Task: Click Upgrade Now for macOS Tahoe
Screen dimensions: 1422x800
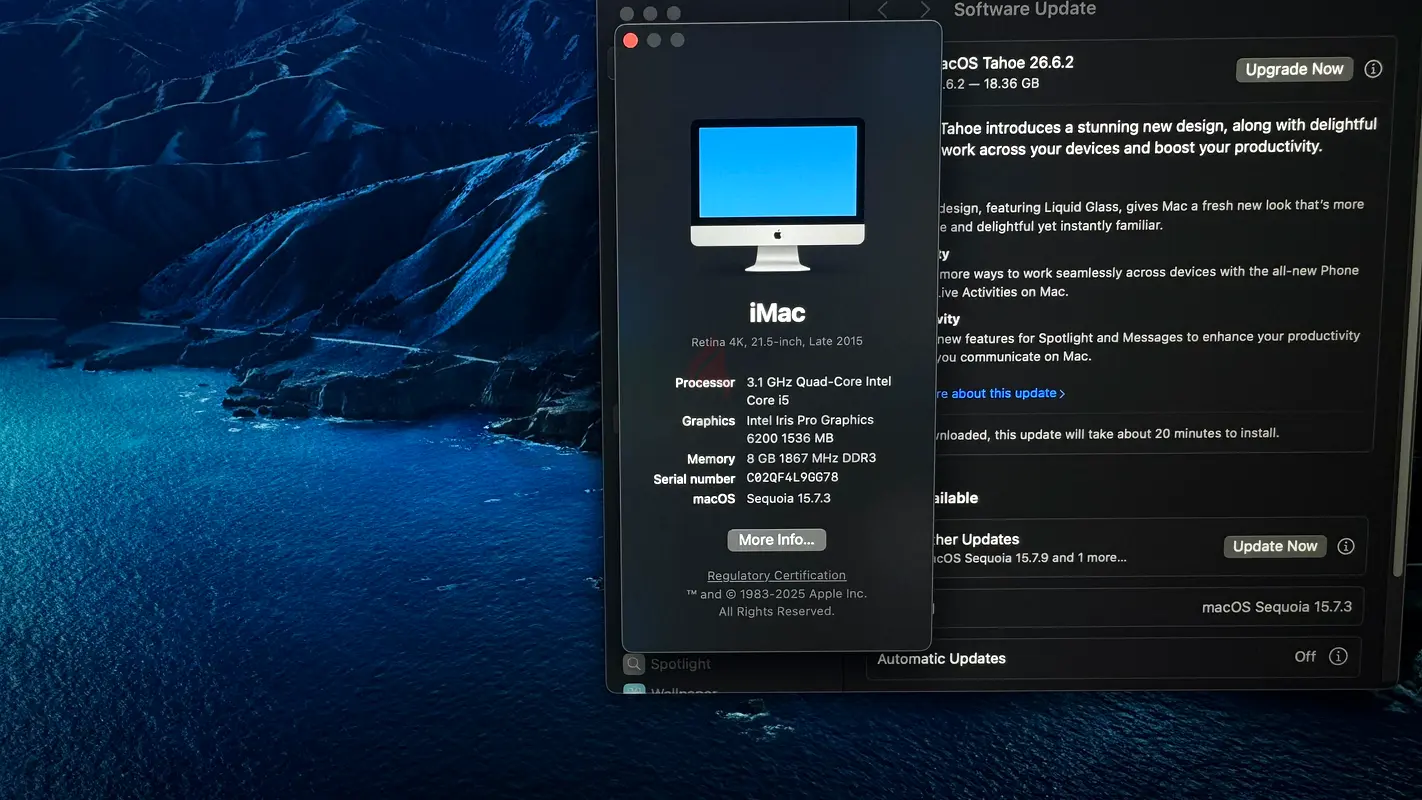Action: (x=1294, y=69)
